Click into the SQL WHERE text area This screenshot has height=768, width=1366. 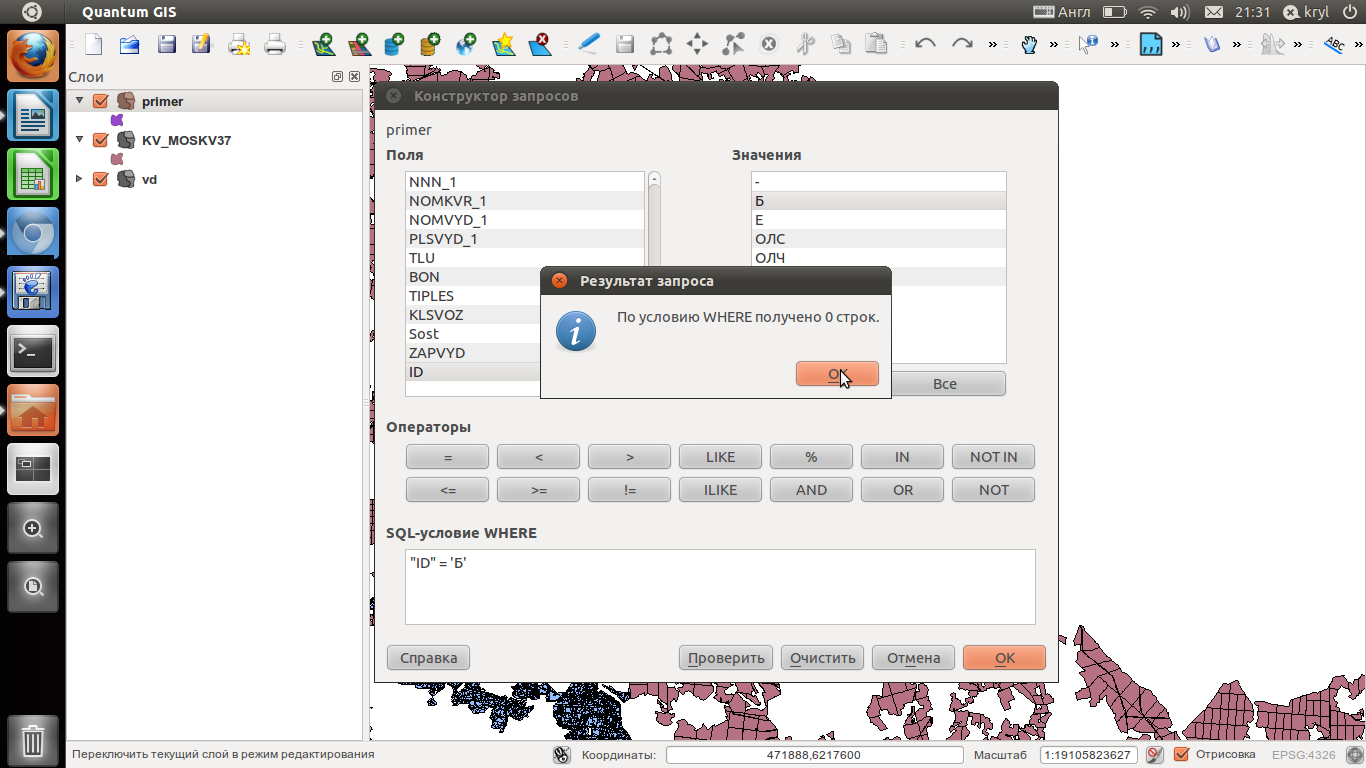pyautogui.click(x=720, y=587)
